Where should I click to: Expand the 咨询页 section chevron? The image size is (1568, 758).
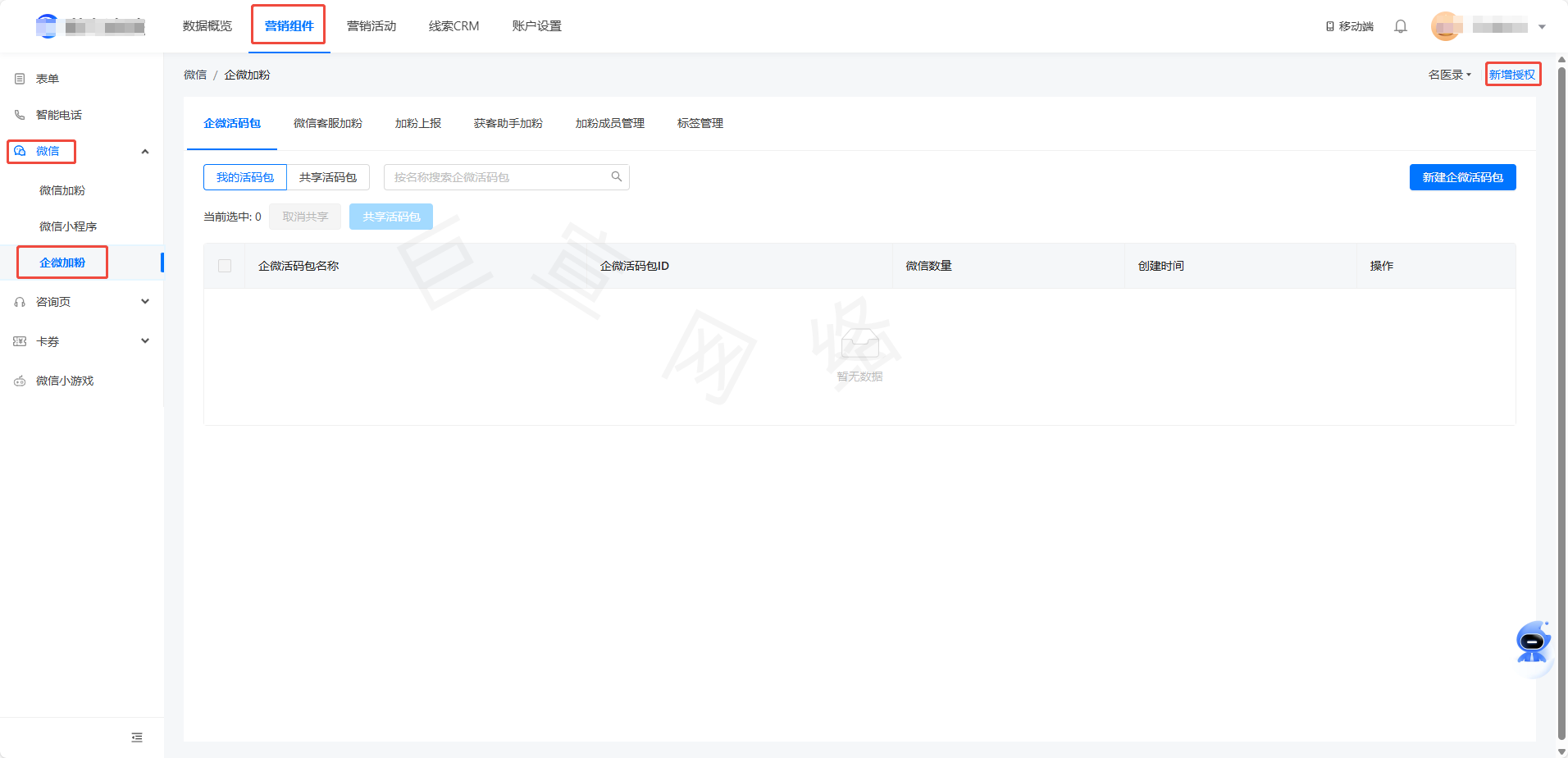(x=145, y=301)
